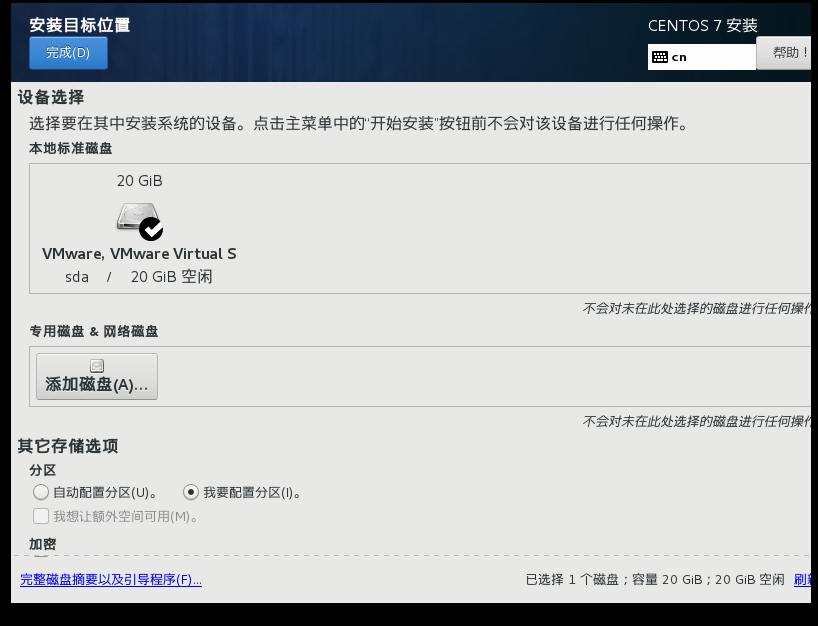This screenshot has height=626, width=818.
Task: Click the 其它存储选项 heading
Action: point(68,446)
